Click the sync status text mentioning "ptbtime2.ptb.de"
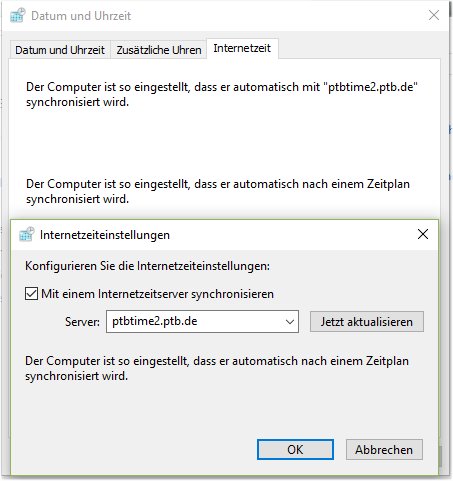Viewport: 453px width, 481px height. (222, 94)
